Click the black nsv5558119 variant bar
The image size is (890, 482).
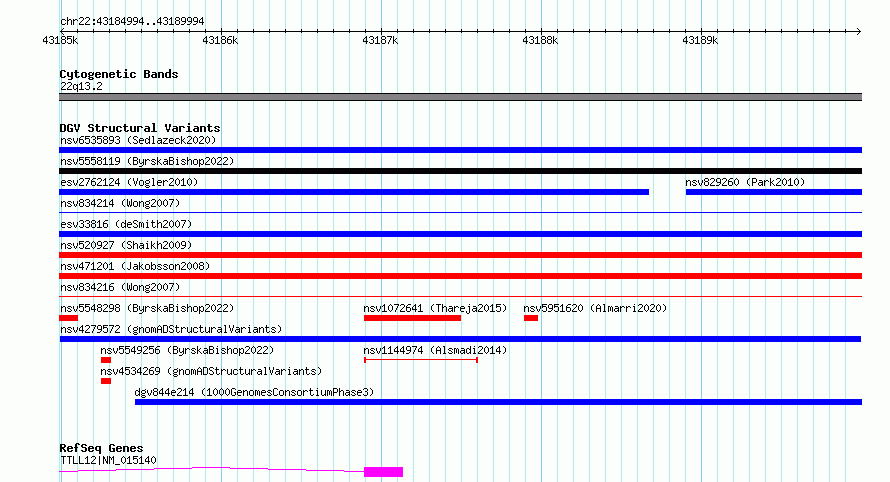(460, 171)
